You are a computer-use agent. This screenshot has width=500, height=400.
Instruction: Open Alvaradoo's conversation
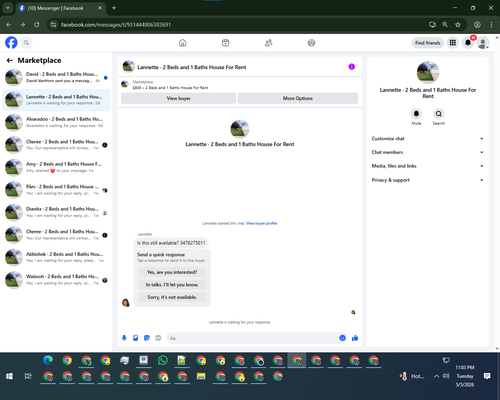coord(56,122)
